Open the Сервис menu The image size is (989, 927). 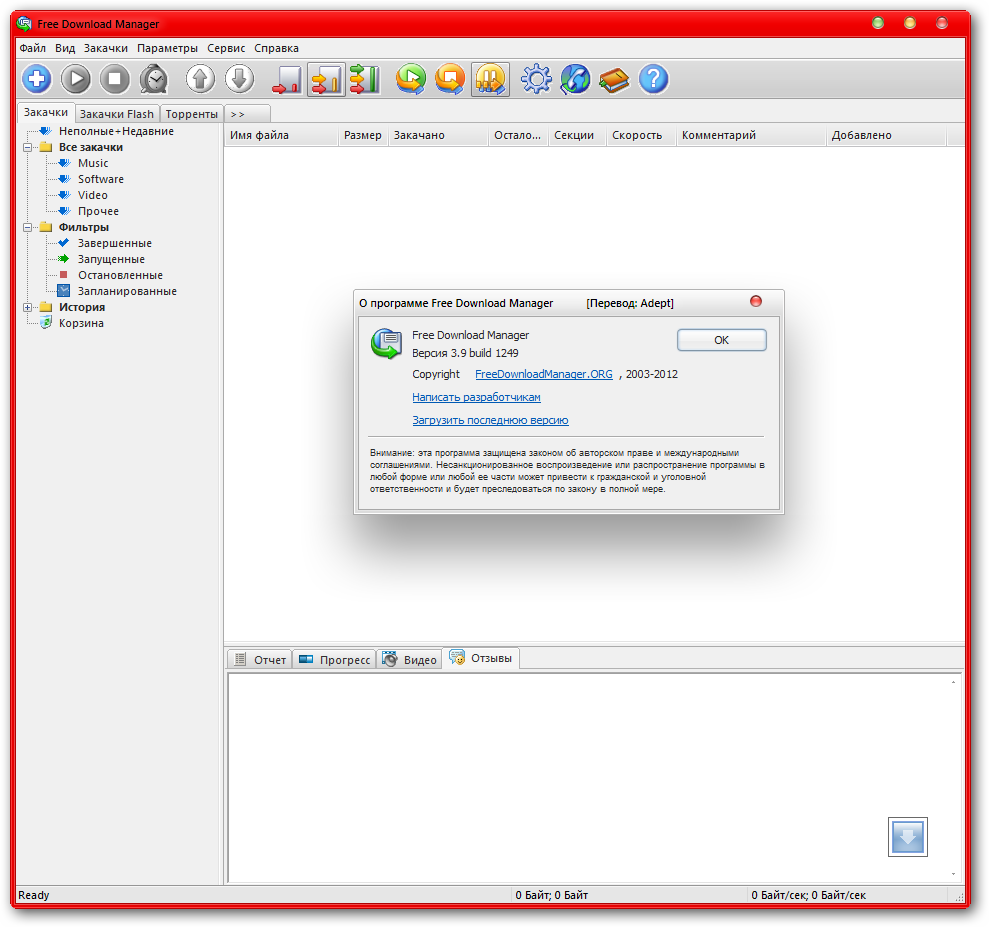pos(226,48)
